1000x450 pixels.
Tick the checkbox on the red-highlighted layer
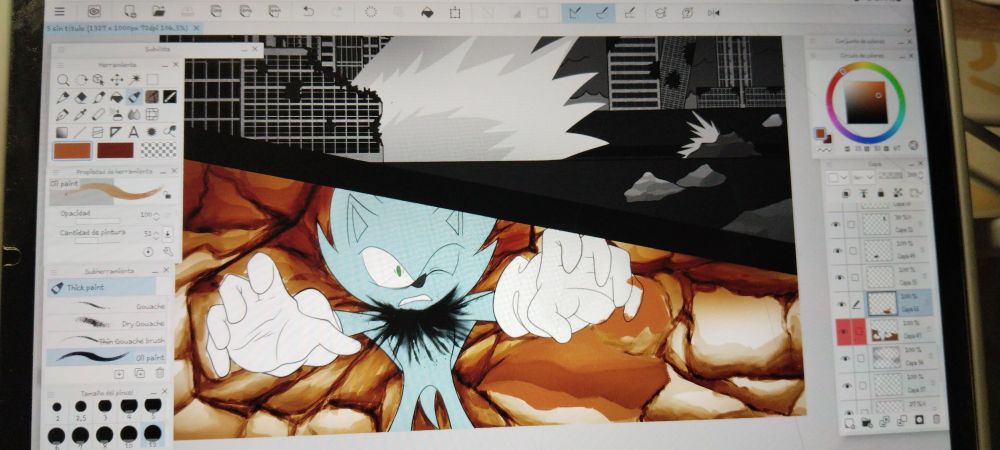tap(860, 332)
